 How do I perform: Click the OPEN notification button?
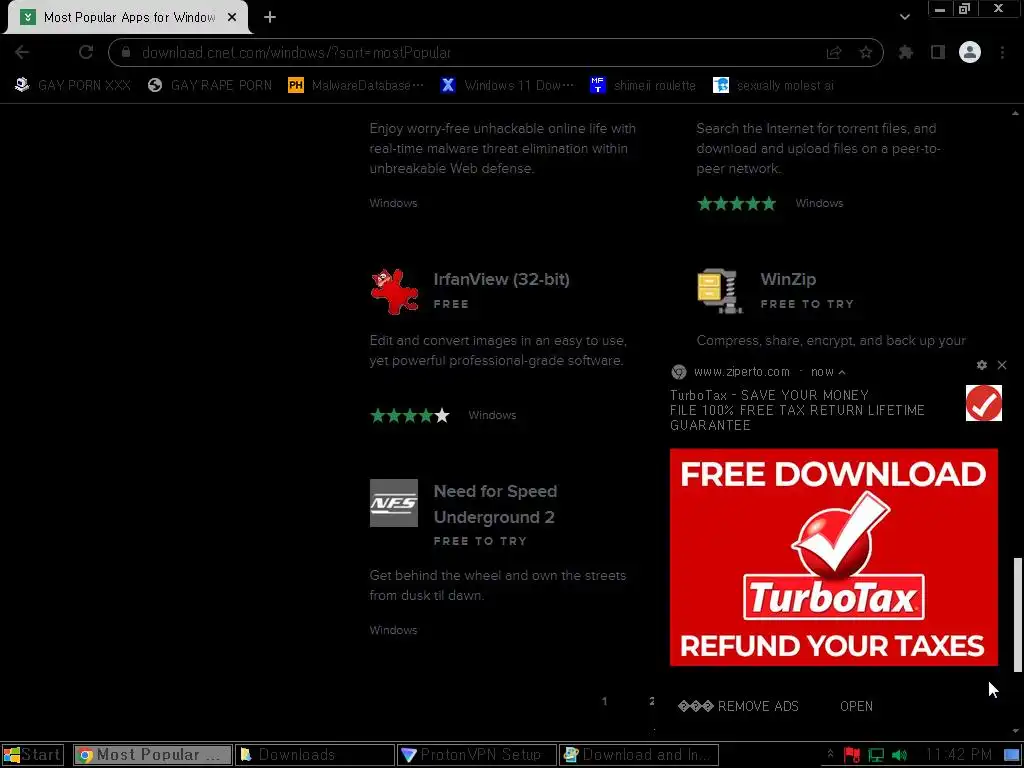tap(856, 706)
